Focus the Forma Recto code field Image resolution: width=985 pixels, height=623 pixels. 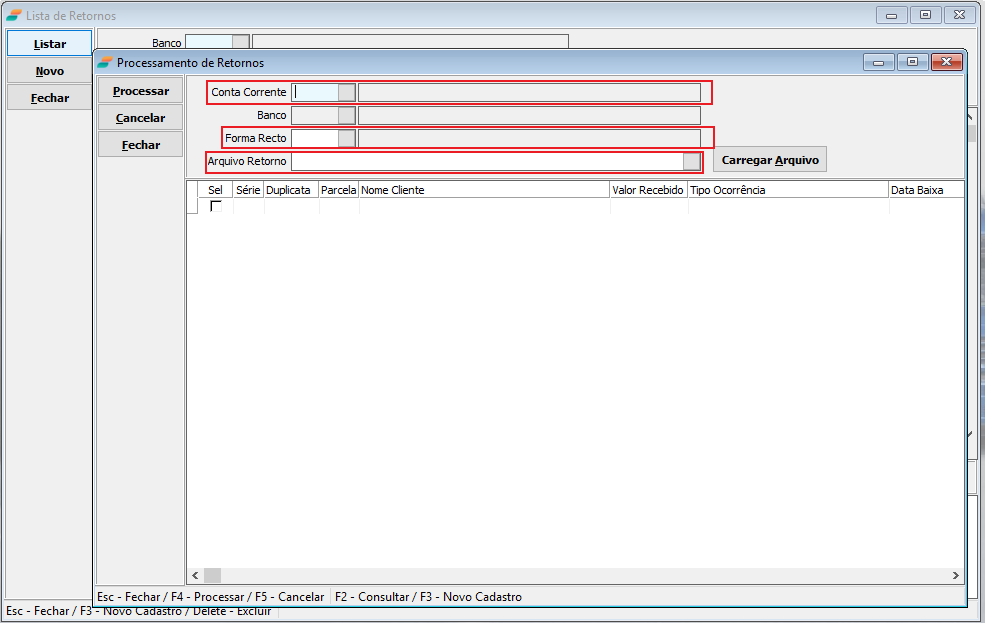(x=315, y=138)
